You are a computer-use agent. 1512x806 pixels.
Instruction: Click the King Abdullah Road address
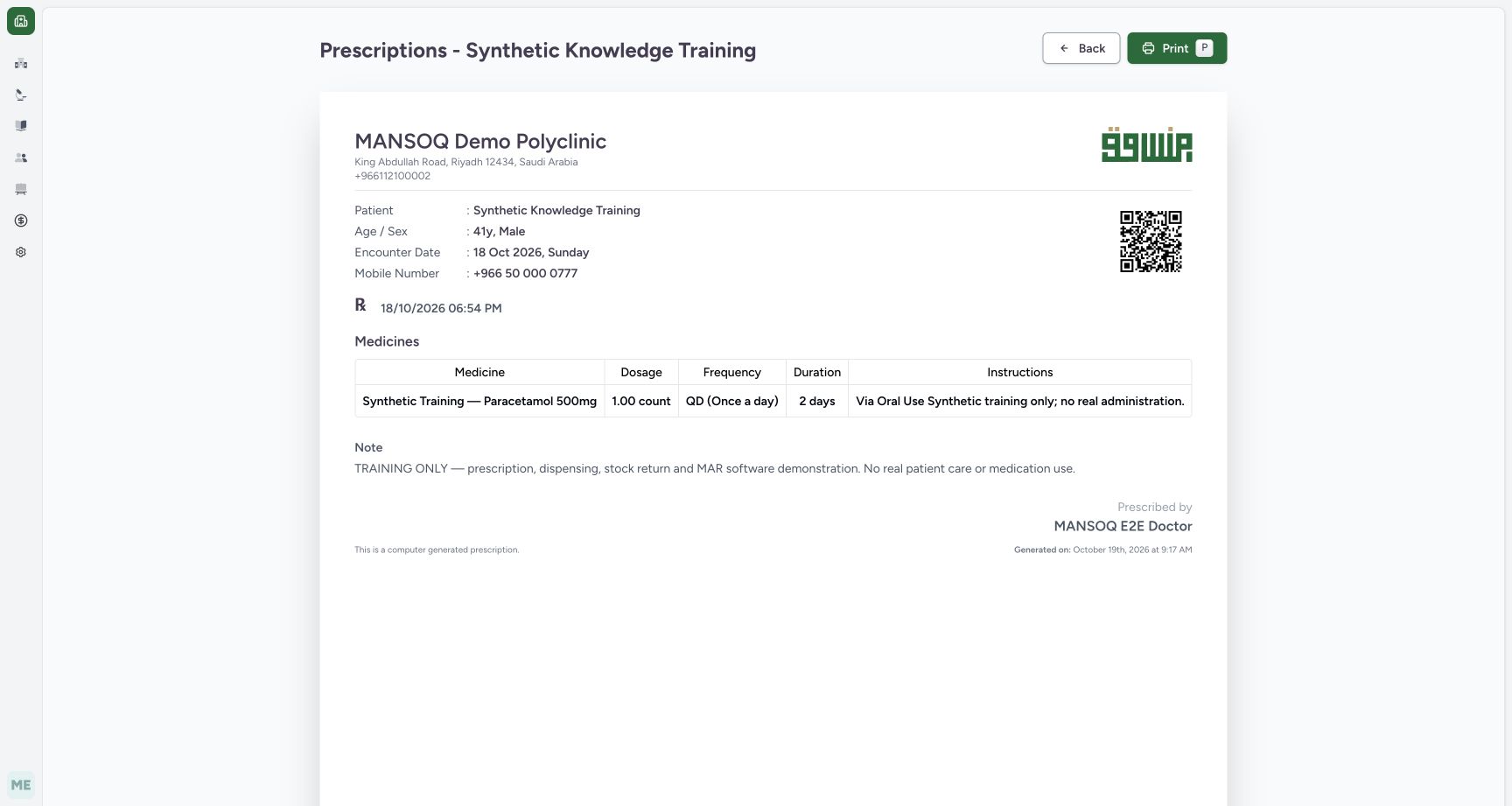[465, 162]
